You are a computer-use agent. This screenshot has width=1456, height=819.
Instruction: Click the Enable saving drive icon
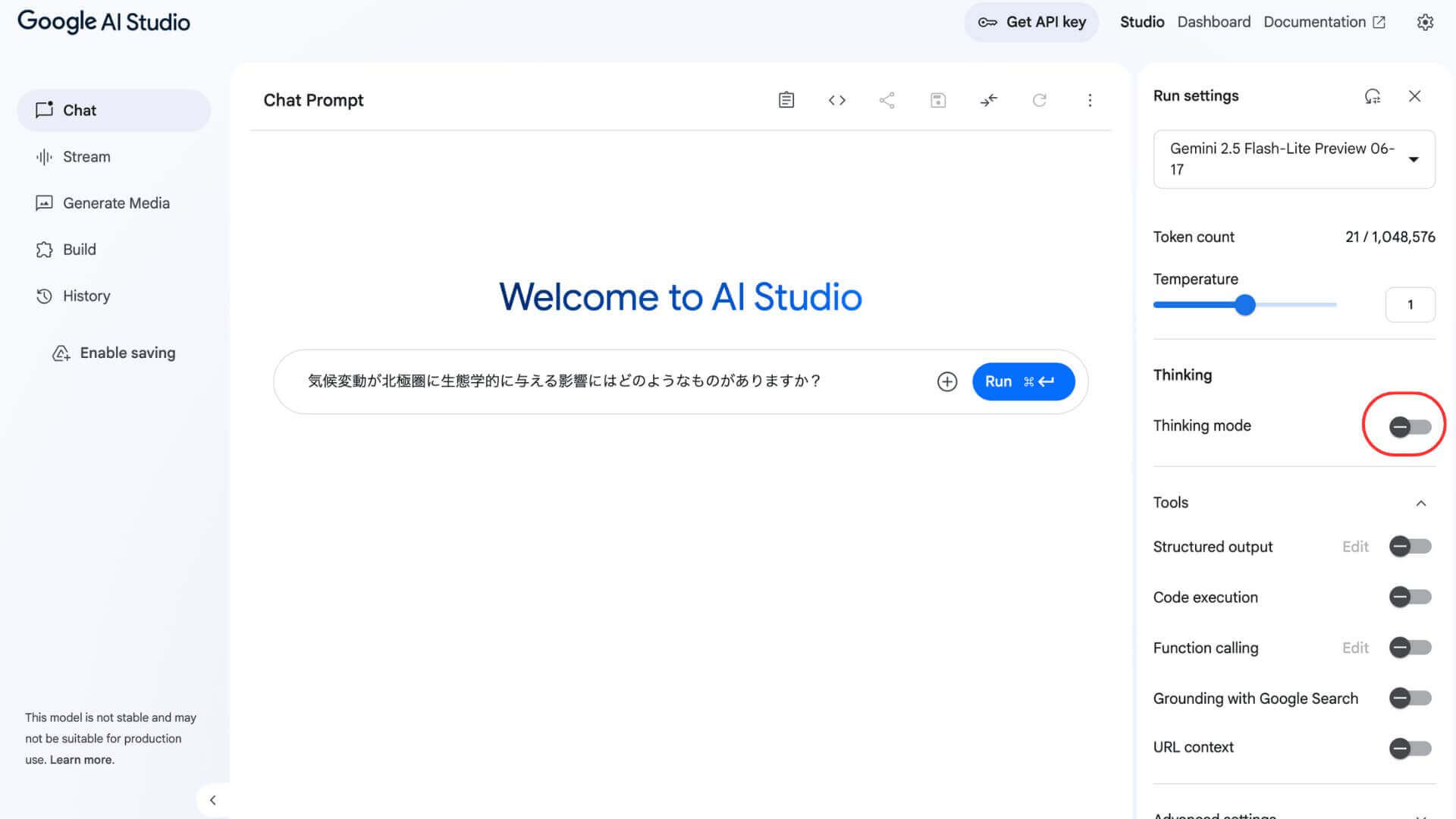61,353
